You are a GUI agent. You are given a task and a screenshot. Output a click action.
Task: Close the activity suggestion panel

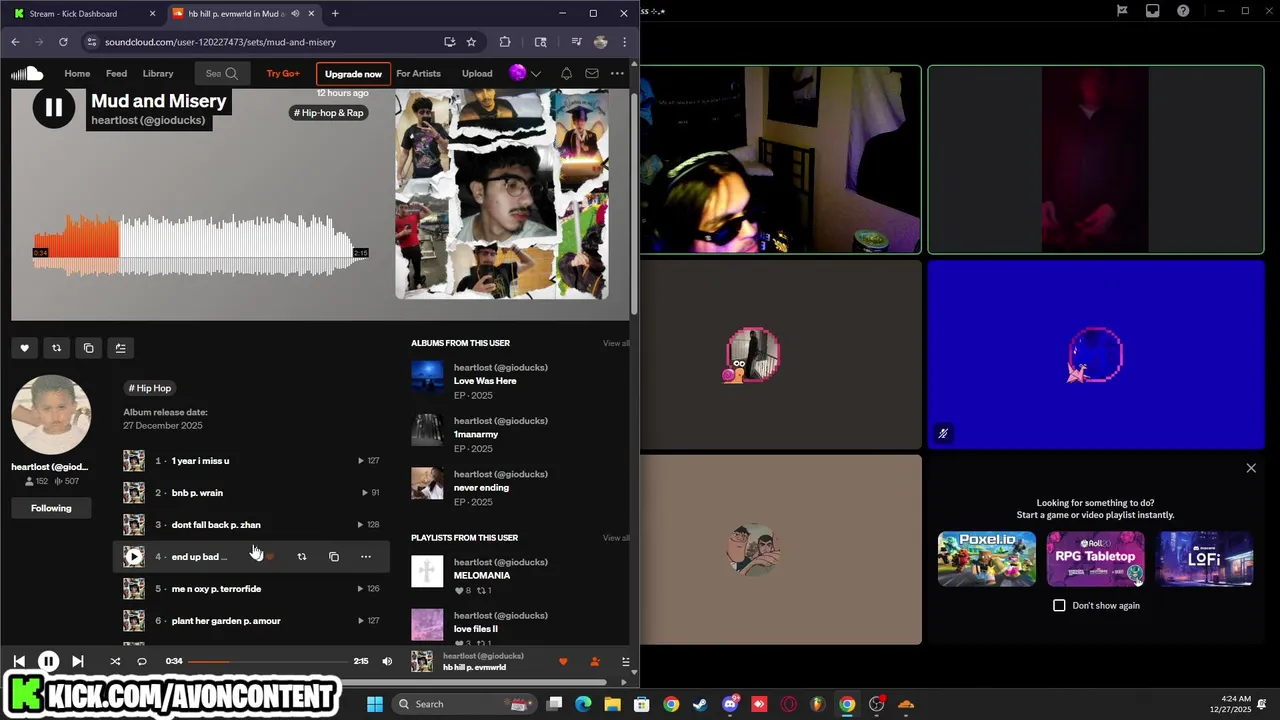click(1251, 468)
